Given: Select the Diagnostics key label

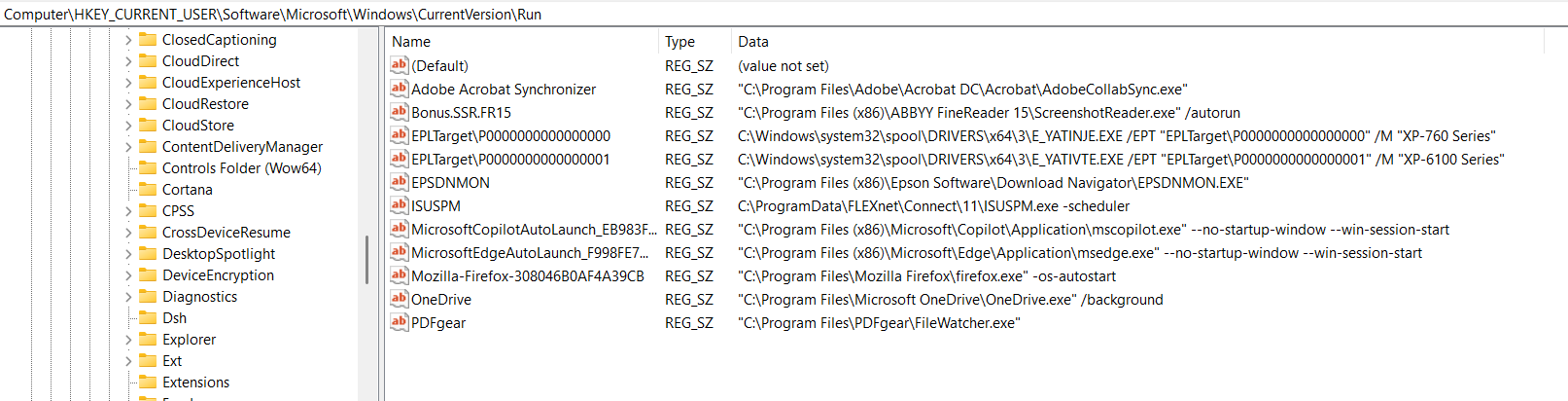Looking at the screenshot, I should click(x=199, y=296).
